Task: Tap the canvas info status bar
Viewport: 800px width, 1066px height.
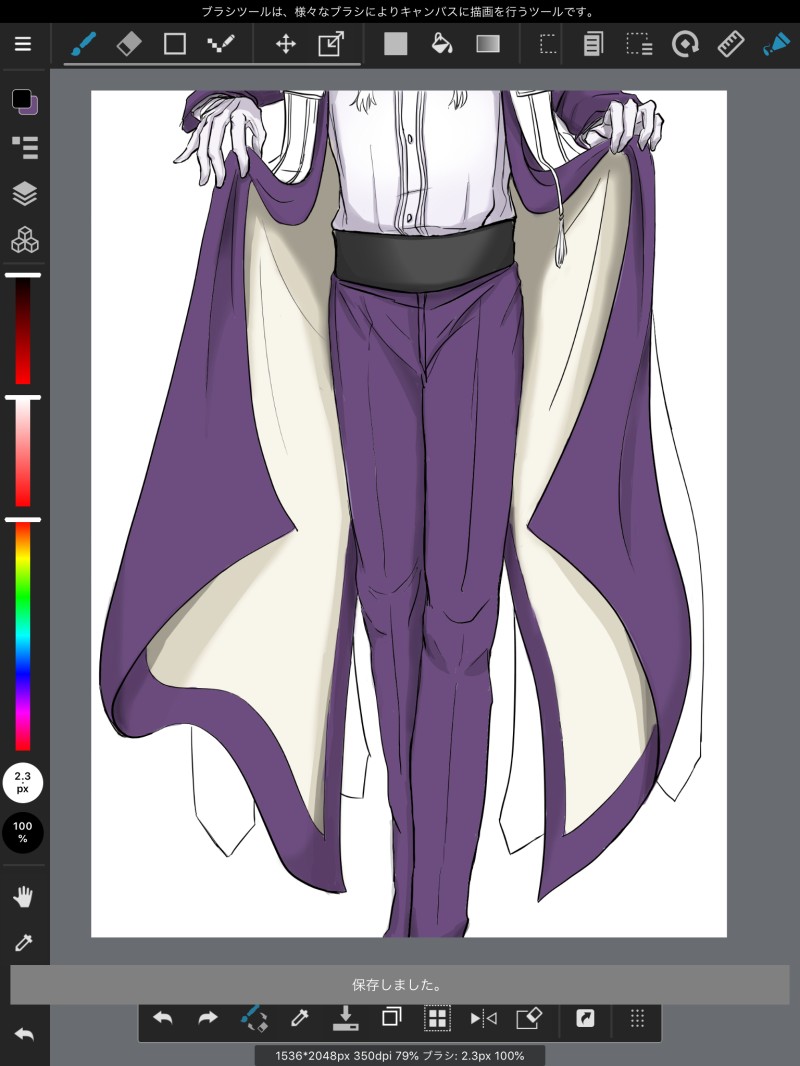Action: [x=400, y=1056]
